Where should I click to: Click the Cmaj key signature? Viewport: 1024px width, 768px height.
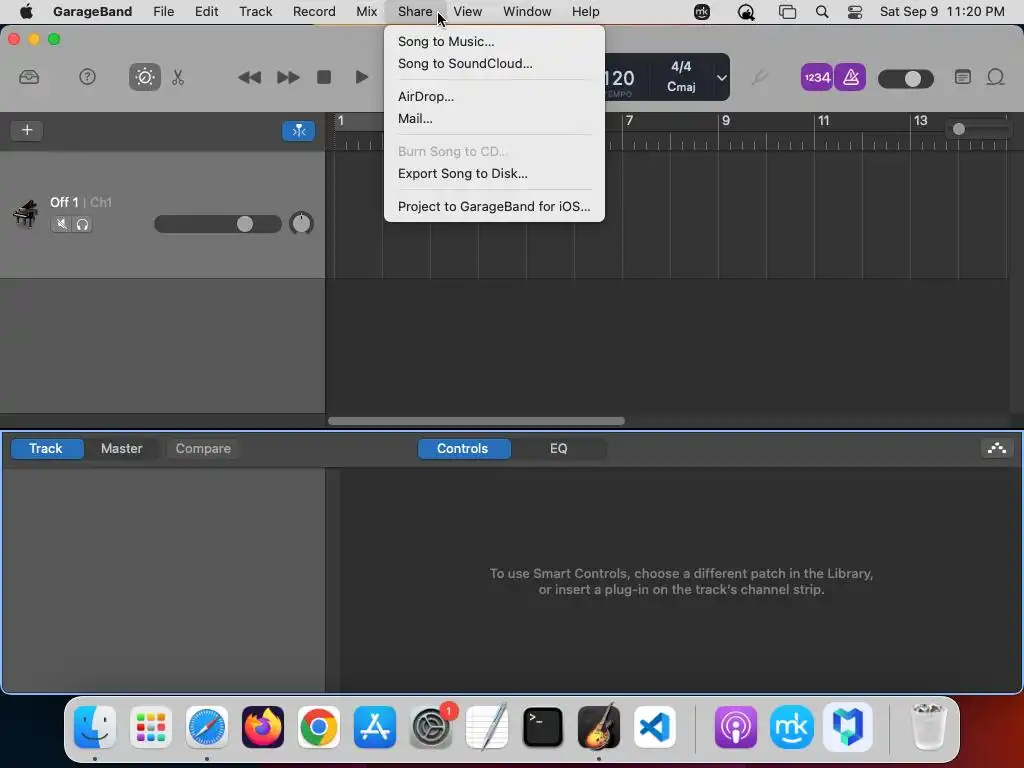coord(681,86)
